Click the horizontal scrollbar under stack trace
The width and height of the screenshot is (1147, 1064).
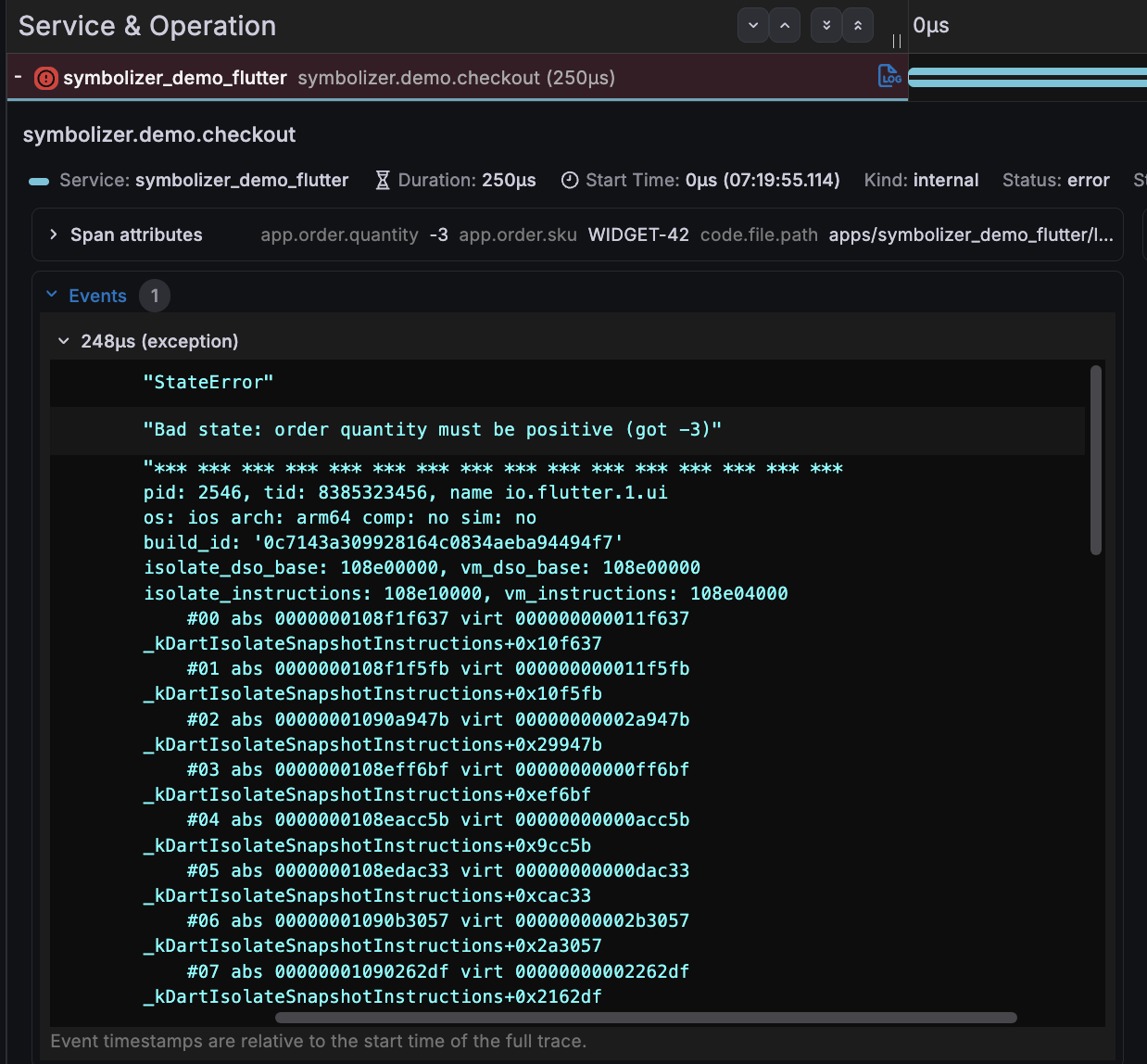646,1018
